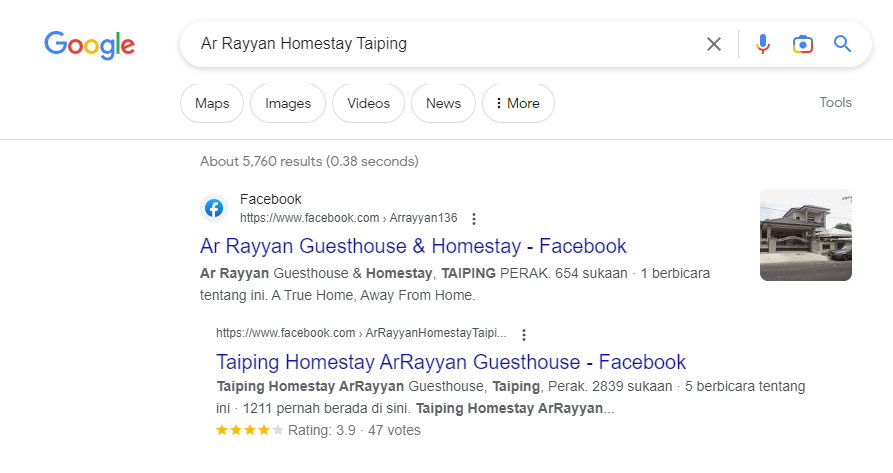Click the guesthouse thumbnail photo
The width and height of the screenshot is (893, 473).
805,235
